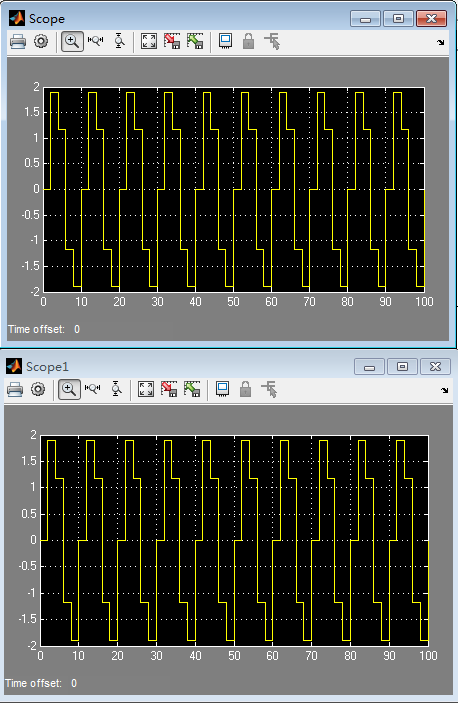The height and width of the screenshot is (703, 458).
Task: Open Scope1 parameters gear icon
Action: click(38, 389)
